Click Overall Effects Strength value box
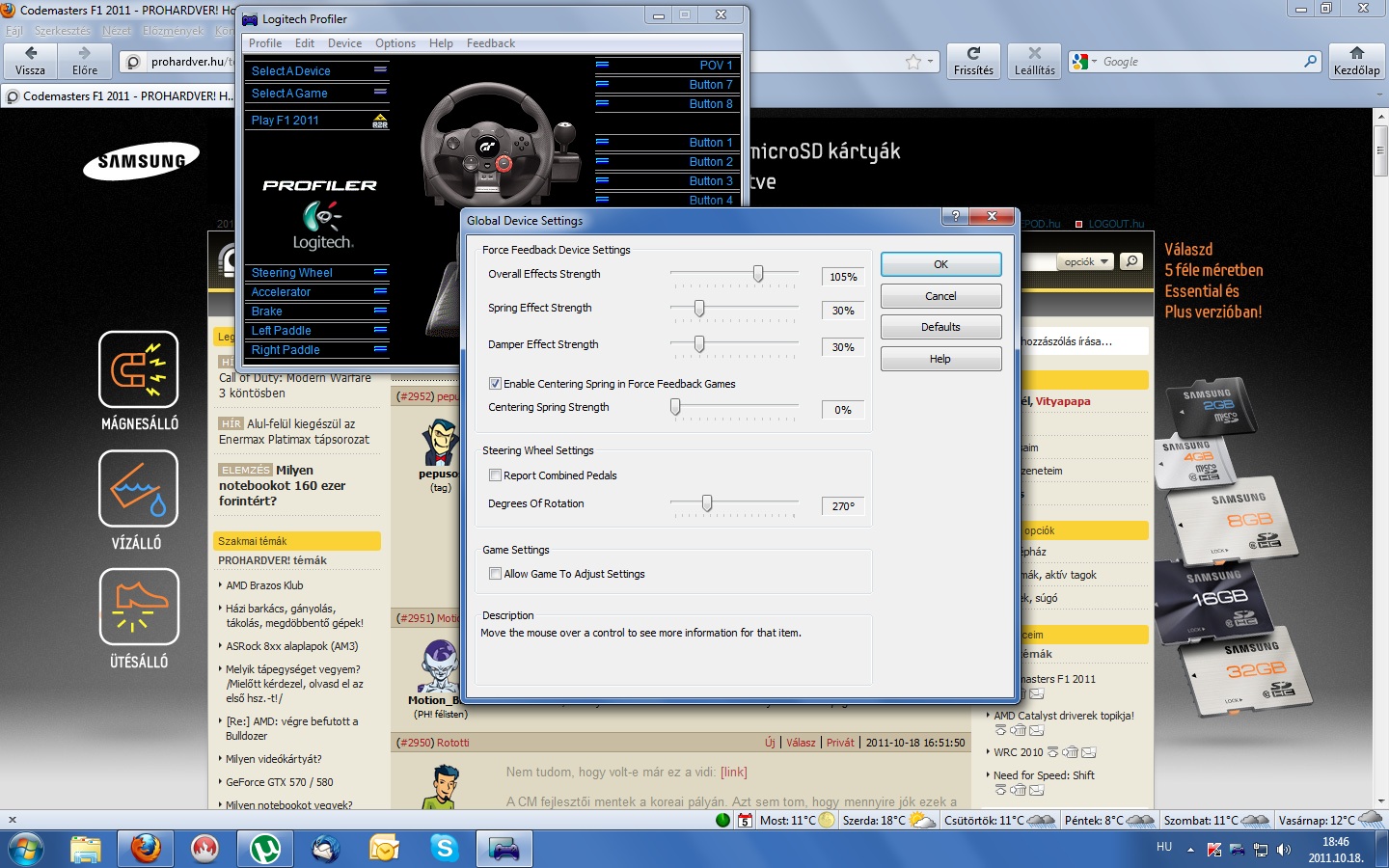1389x868 pixels. pyautogui.click(x=843, y=277)
